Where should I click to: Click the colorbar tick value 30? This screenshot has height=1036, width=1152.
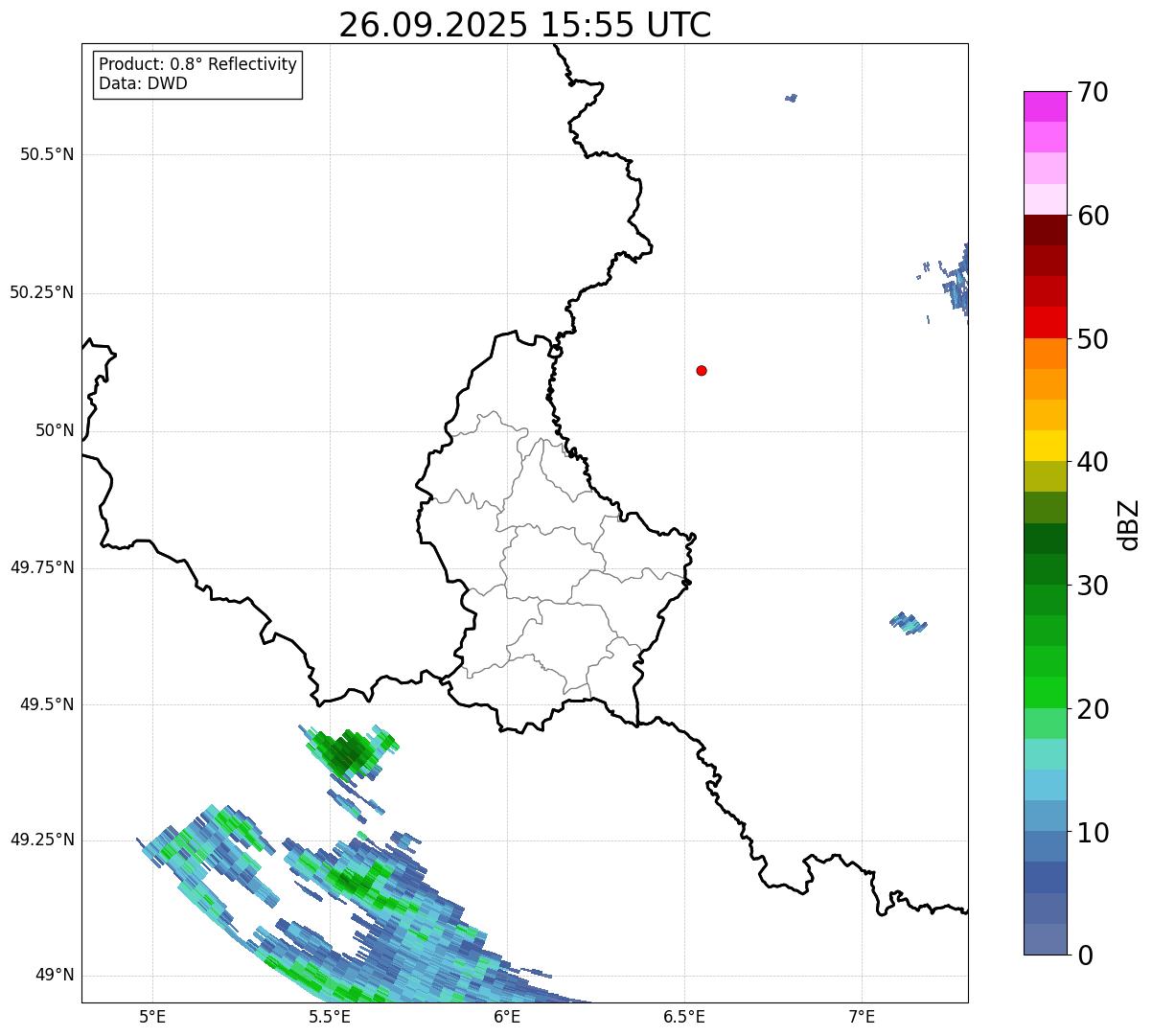pos(1093,586)
